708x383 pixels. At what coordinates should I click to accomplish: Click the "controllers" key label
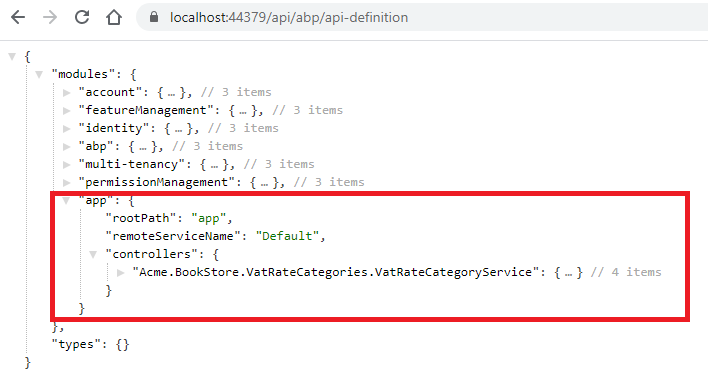pos(152,254)
